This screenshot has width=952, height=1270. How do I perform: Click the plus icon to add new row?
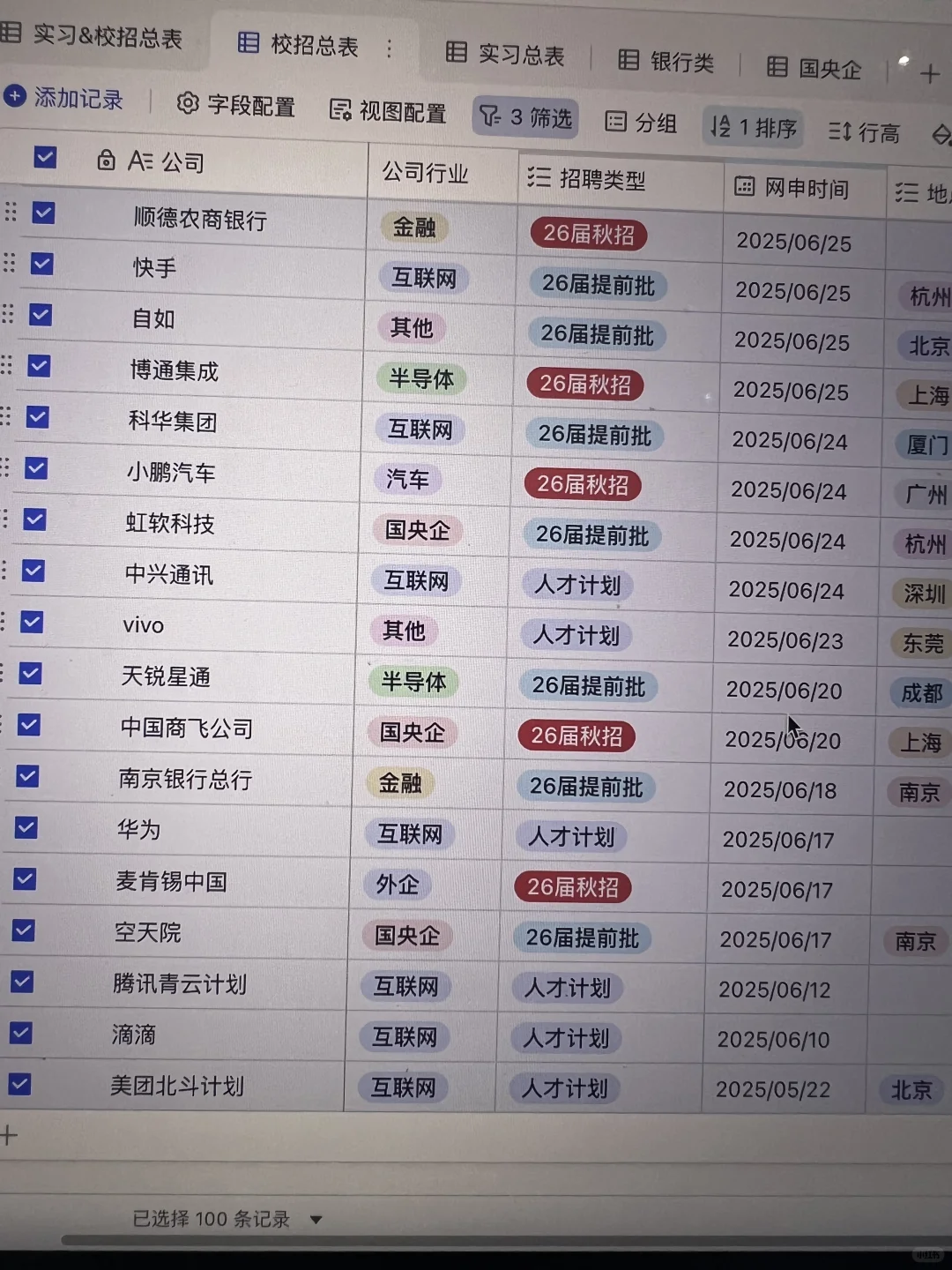(x=9, y=1135)
